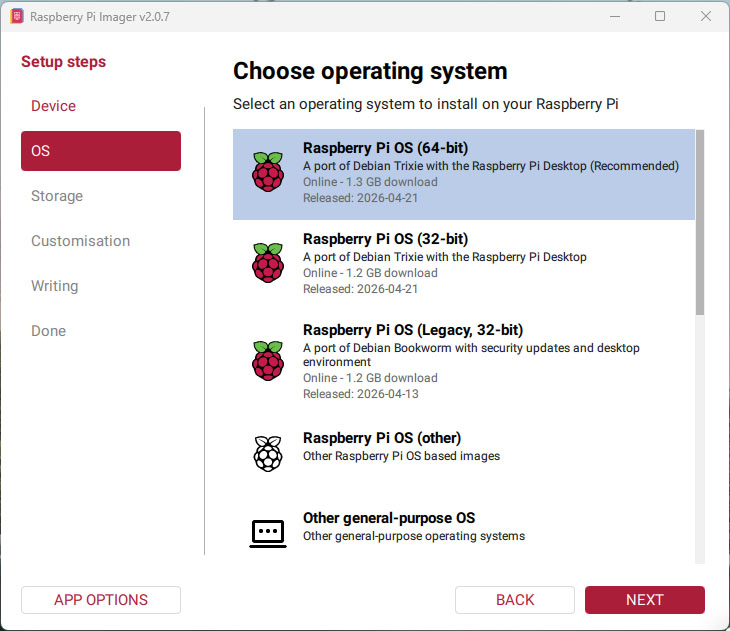Go to the Device setup step
Viewport: 730px width, 631px height.
tap(54, 106)
